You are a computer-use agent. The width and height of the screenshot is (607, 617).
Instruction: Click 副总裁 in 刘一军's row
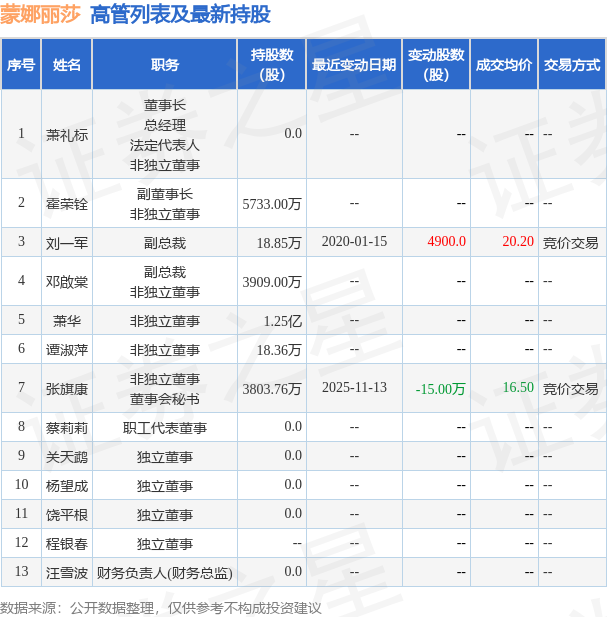coord(165,243)
